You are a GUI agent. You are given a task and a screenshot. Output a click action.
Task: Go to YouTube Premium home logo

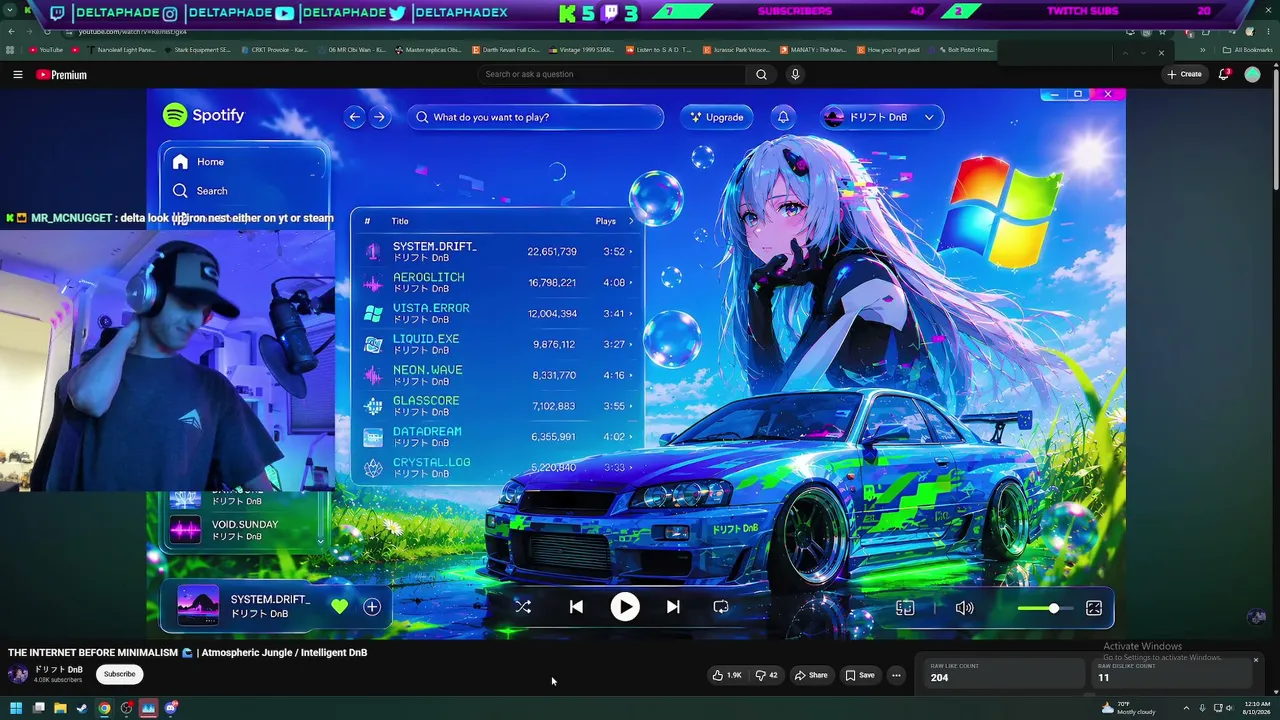tap(62, 75)
